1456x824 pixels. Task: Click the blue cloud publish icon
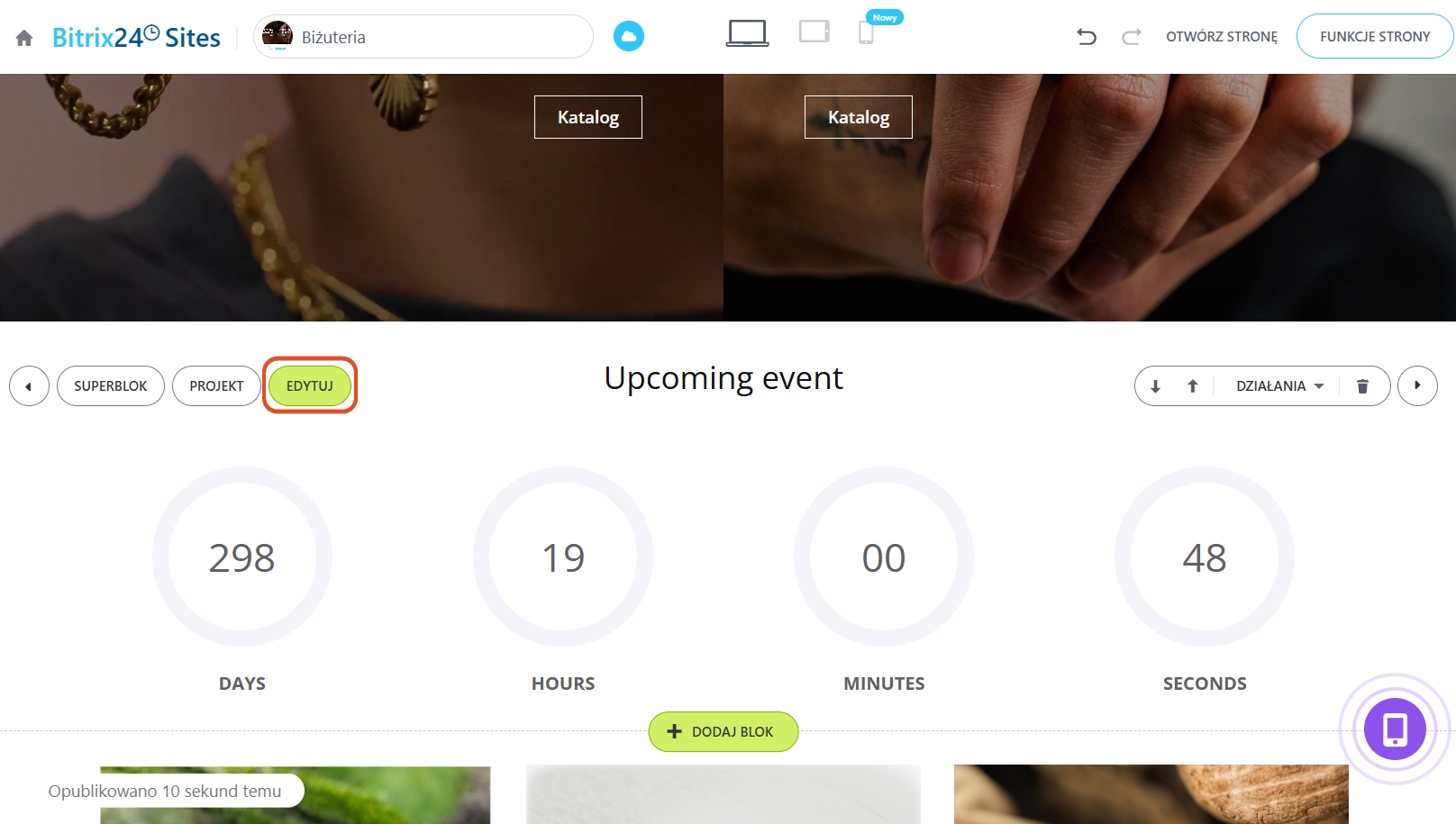(629, 36)
